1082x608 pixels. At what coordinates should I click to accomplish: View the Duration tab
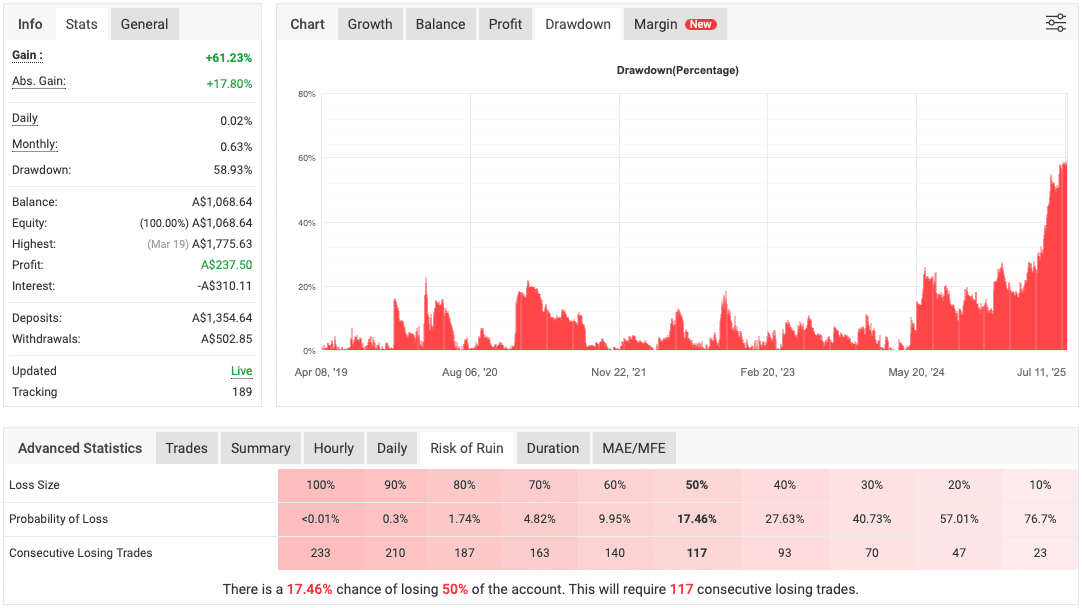pos(552,448)
